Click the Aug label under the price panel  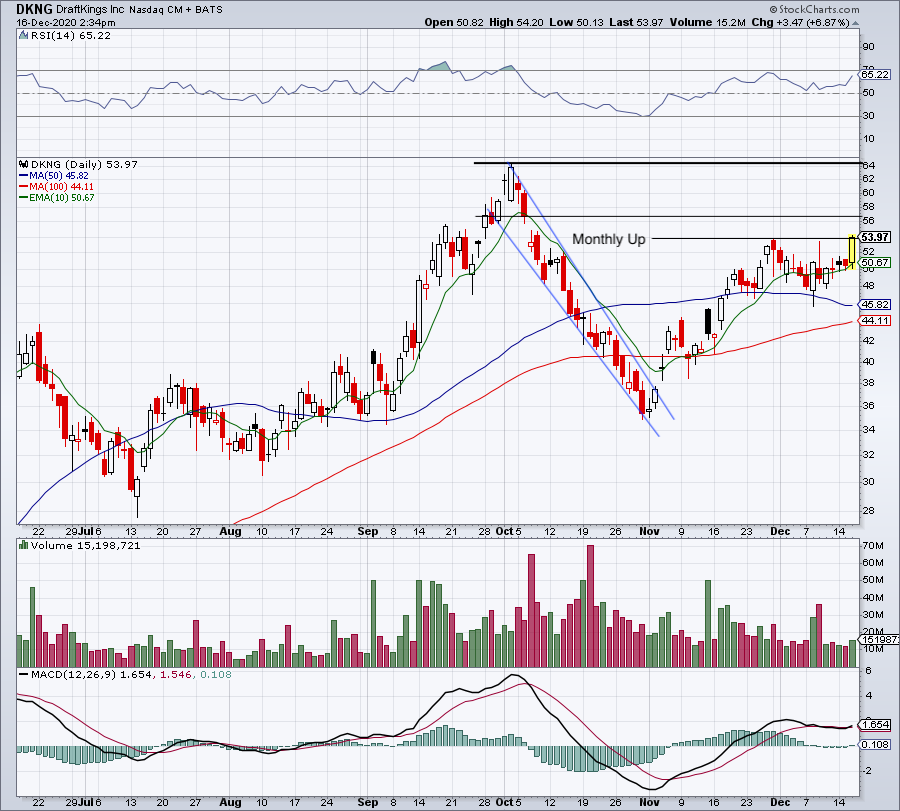click(x=230, y=531)
